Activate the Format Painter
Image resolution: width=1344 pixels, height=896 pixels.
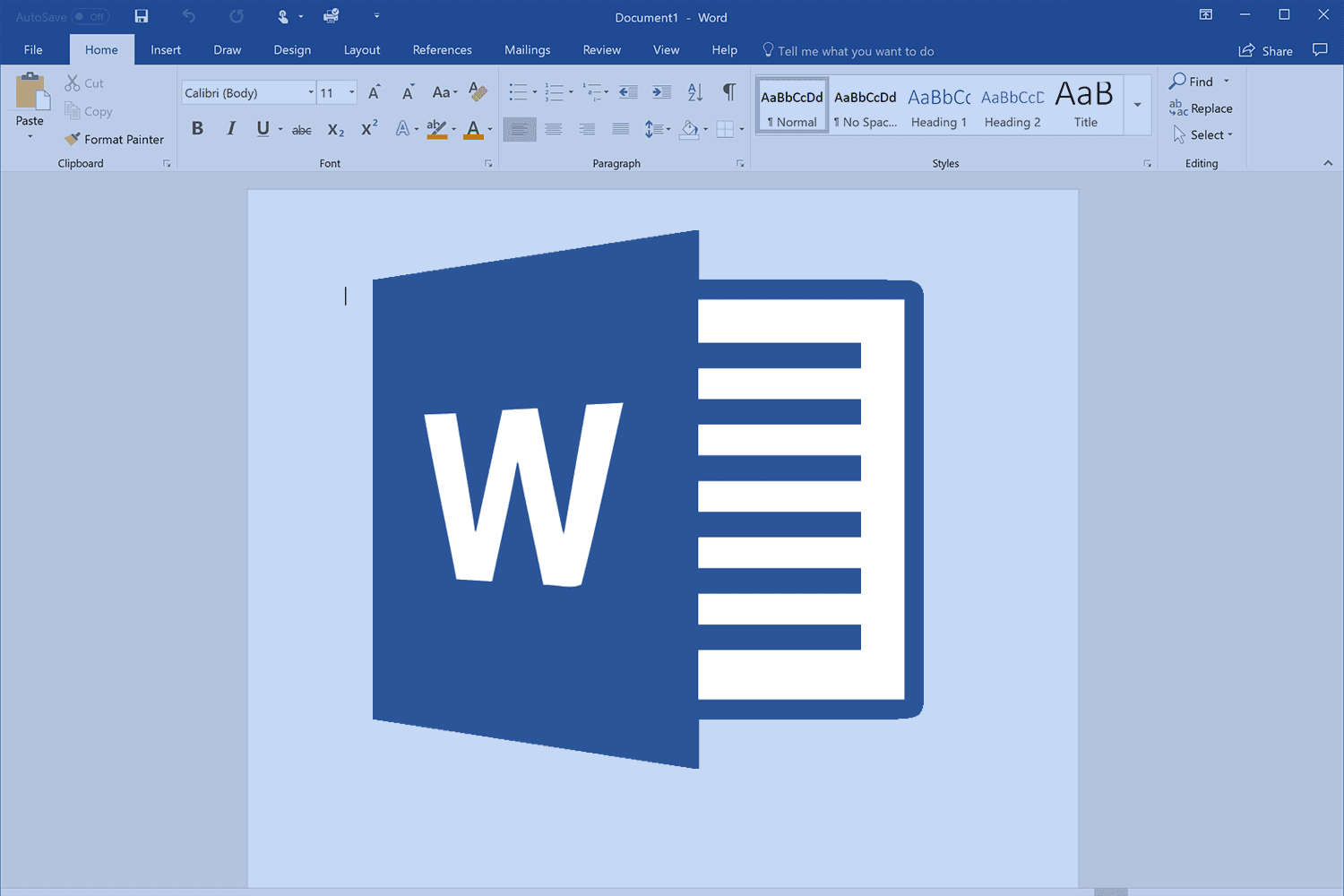click(114, 139)
